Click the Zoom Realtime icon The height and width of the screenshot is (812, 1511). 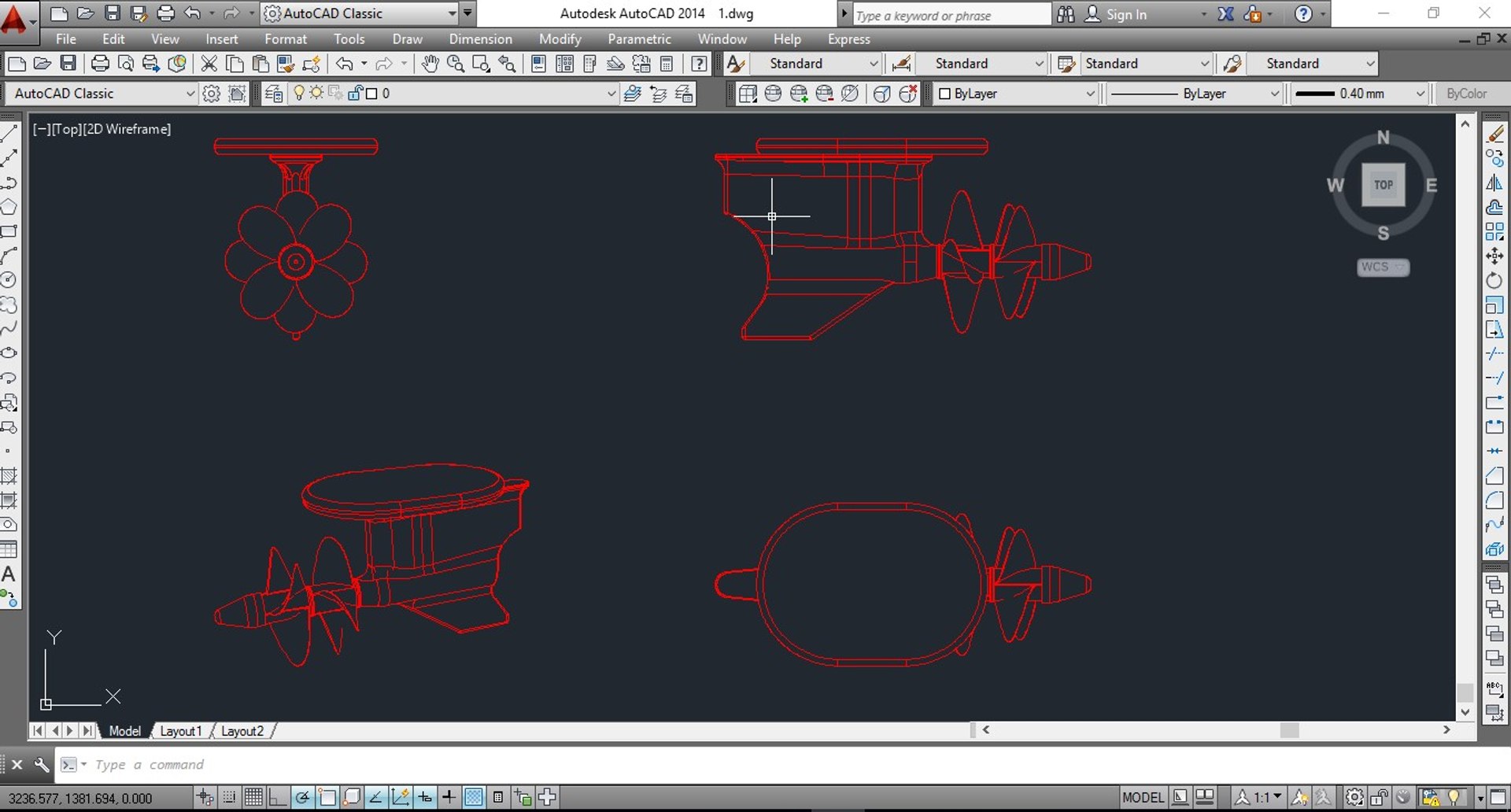455,64
